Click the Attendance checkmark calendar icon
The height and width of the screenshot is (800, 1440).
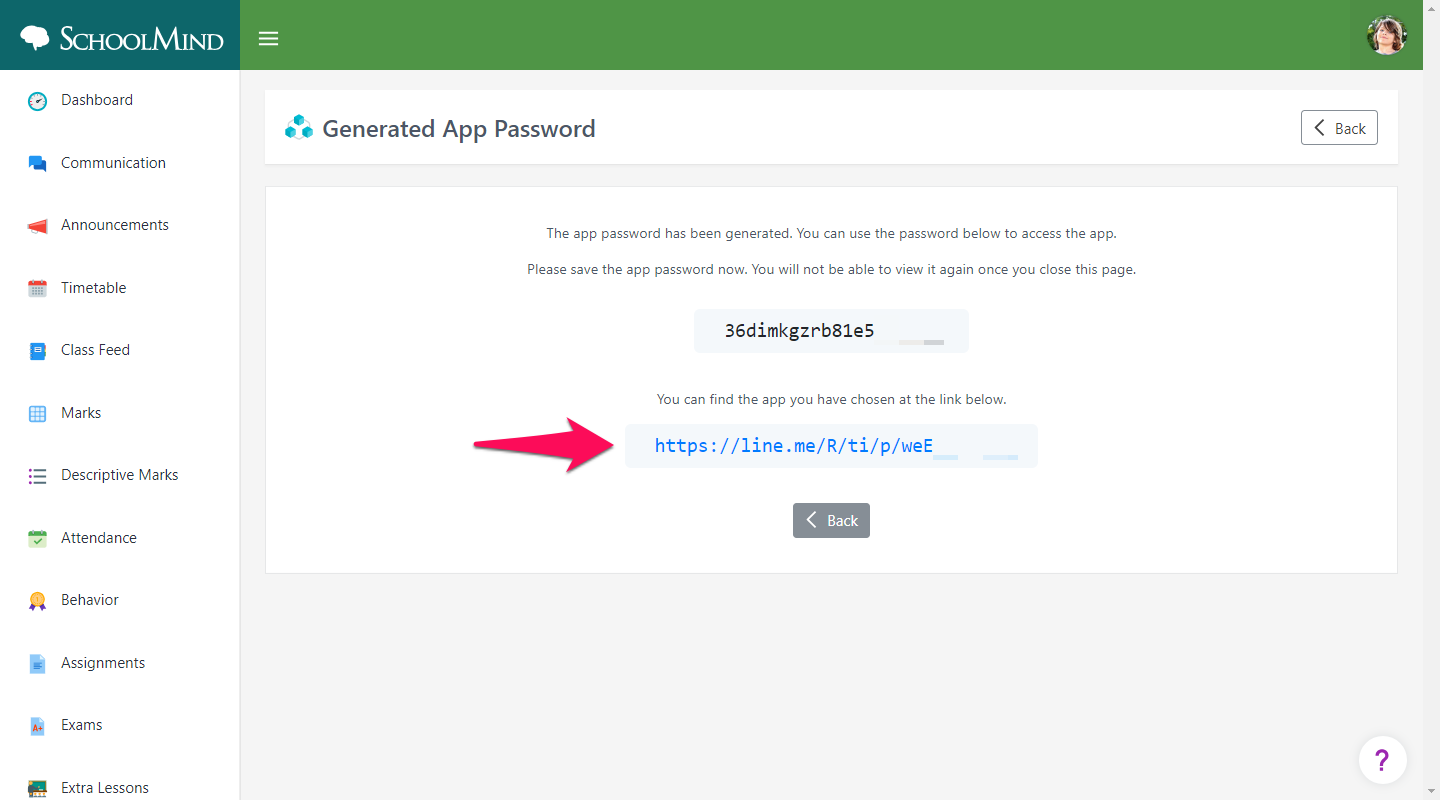pyautogui.click(x=37, y=538)
